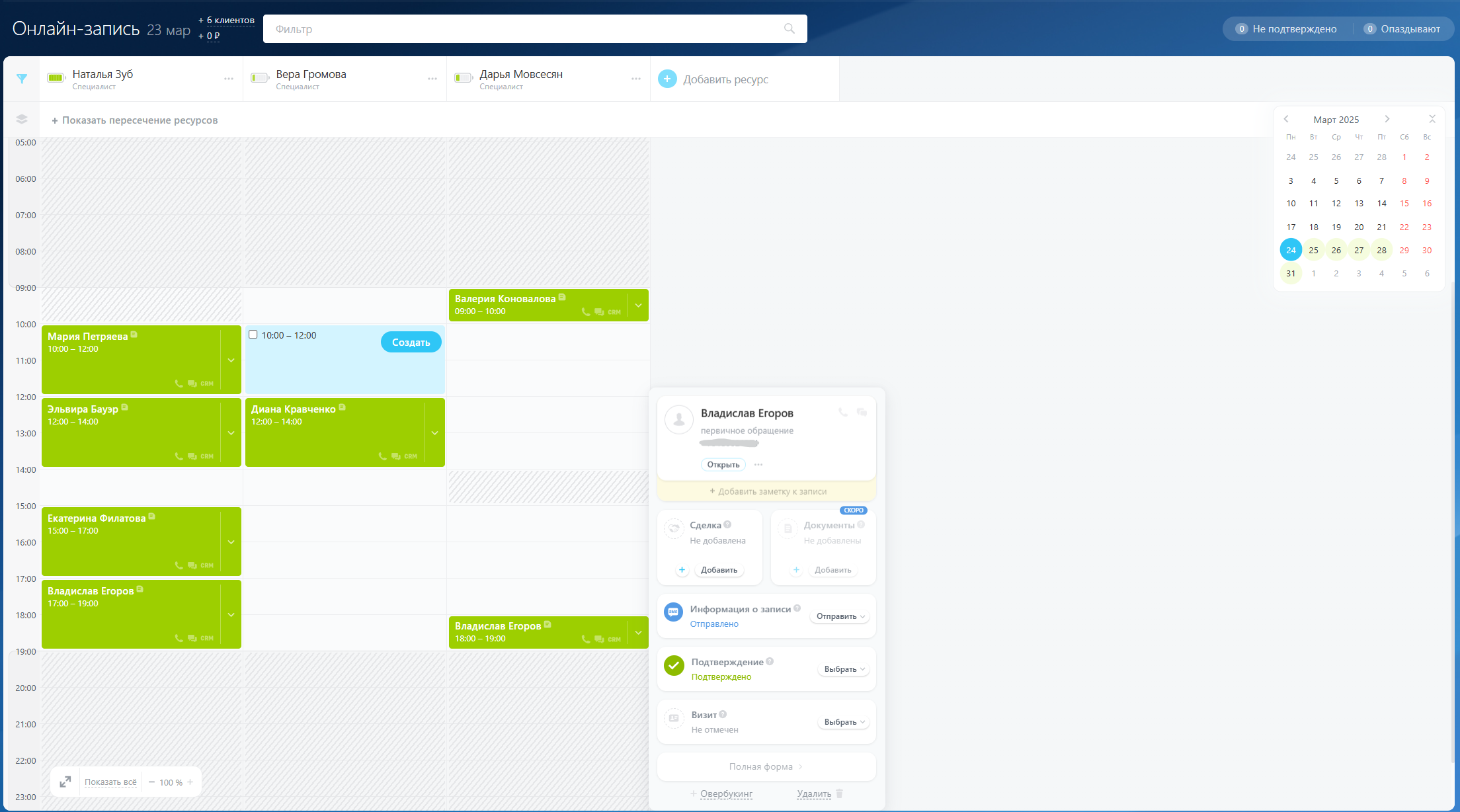Open the Подтверждение Выбрать dropdown
Viewport: 1460px width, 812px height.
(x=844, y=669)
